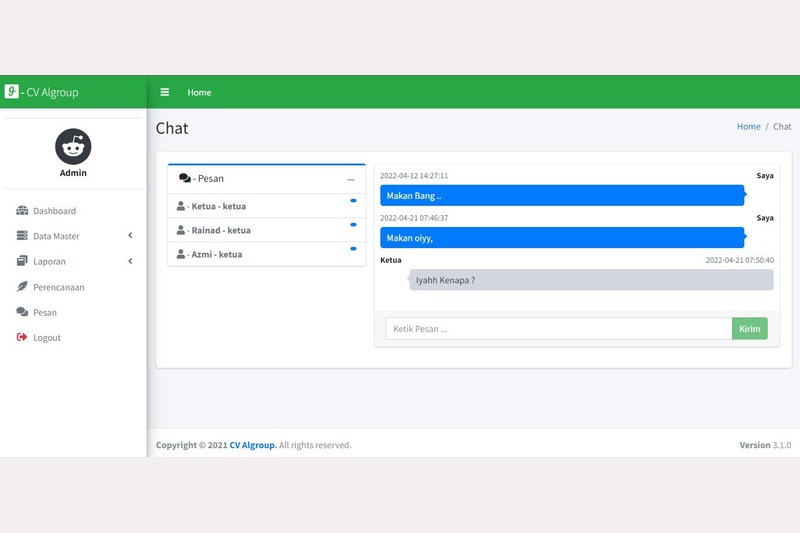Click the CV Algroup logo icon
The image size is (800, 533).
[x=12, y=92]
